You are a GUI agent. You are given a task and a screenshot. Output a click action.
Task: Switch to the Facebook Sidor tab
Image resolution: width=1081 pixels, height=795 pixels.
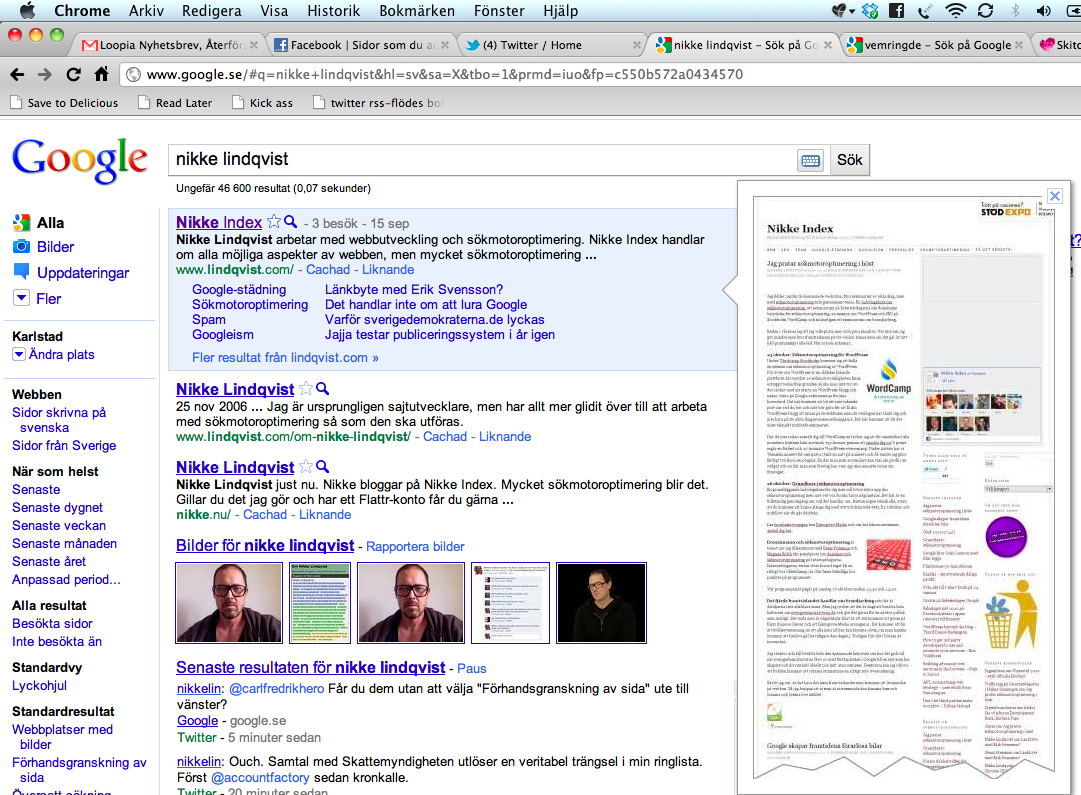361,45
